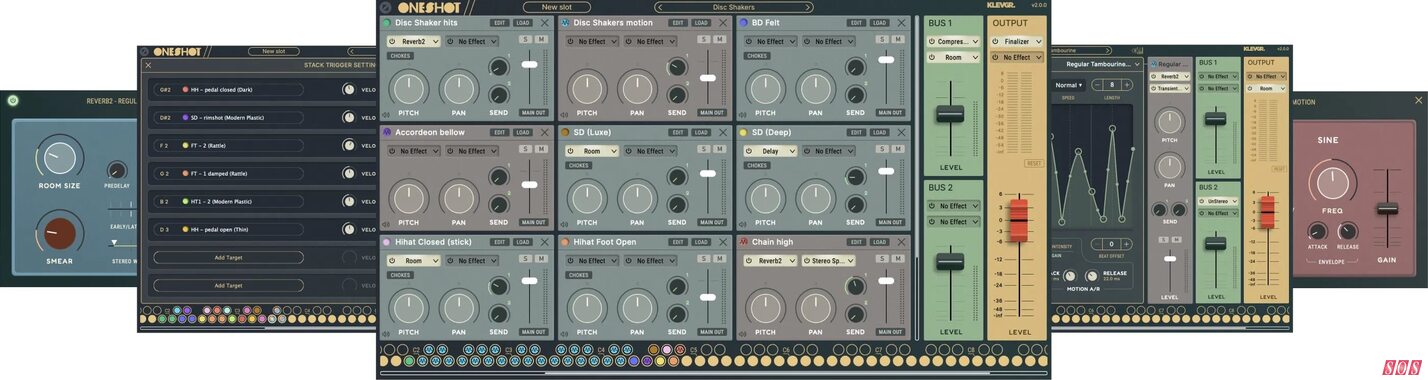1428x380 pixels.
Task: Click the Gain fader in Motion window
Action: [x=1387, y=209]
